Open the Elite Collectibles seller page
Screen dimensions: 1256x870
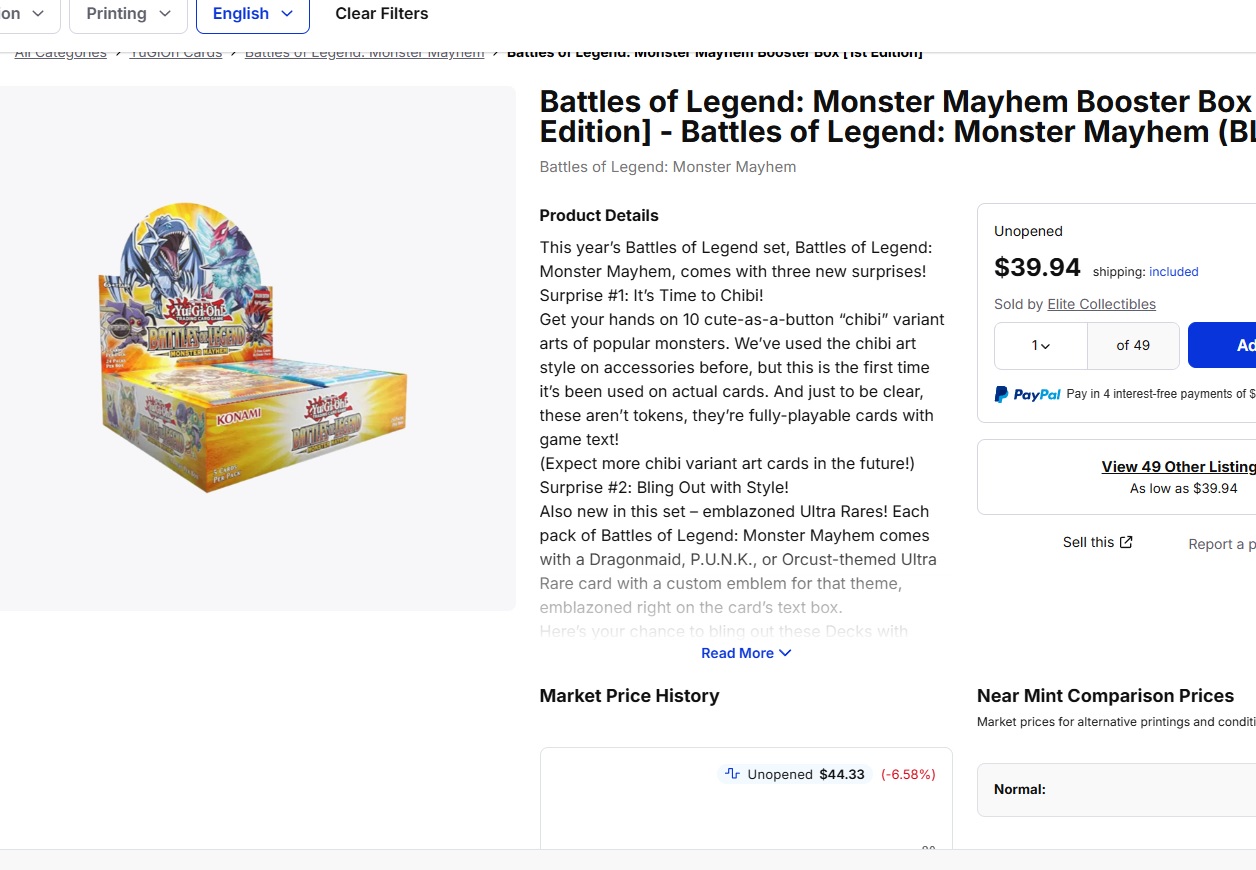(1101, 304)
